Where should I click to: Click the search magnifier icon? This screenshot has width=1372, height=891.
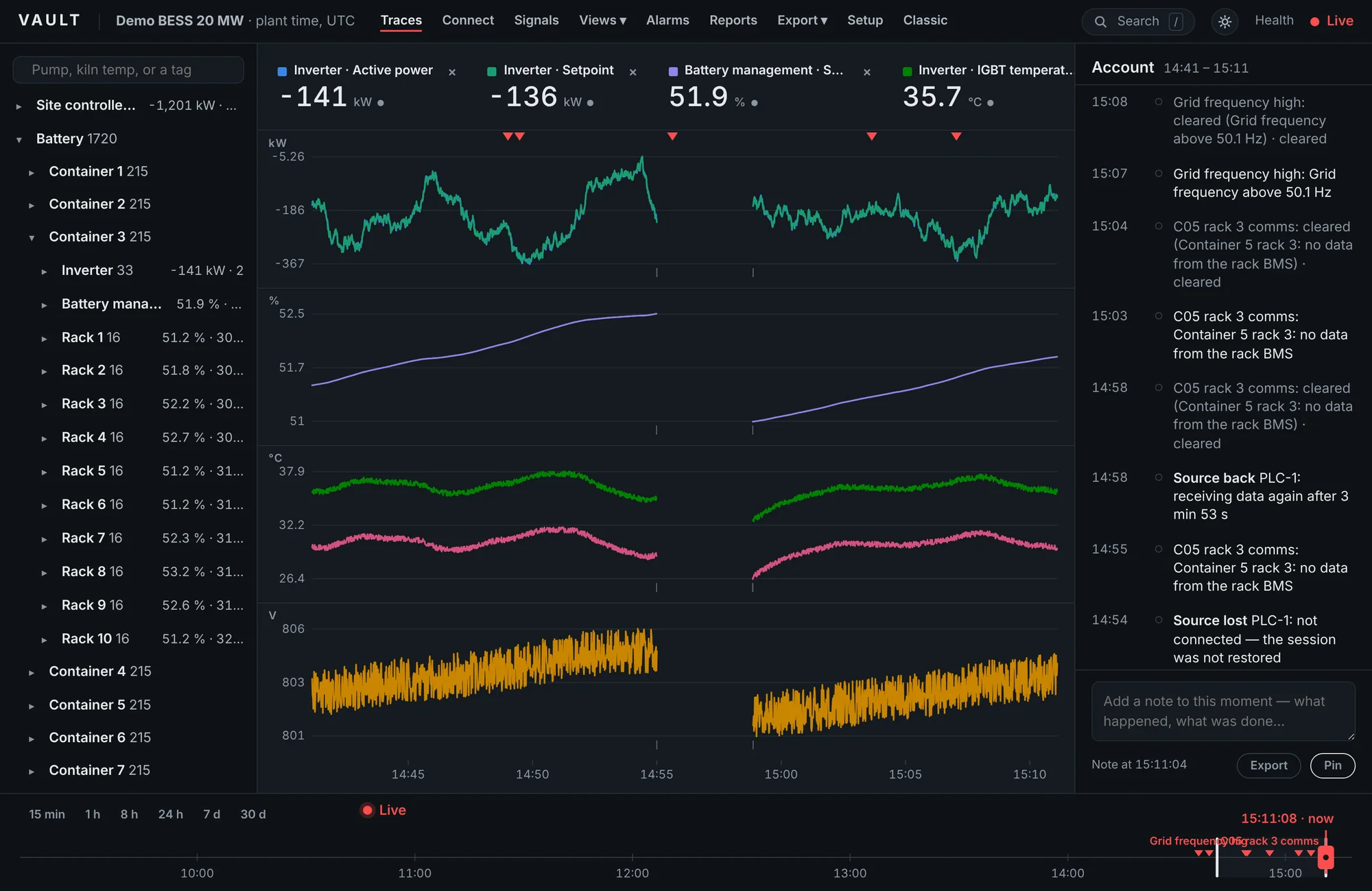point(1100,21)
